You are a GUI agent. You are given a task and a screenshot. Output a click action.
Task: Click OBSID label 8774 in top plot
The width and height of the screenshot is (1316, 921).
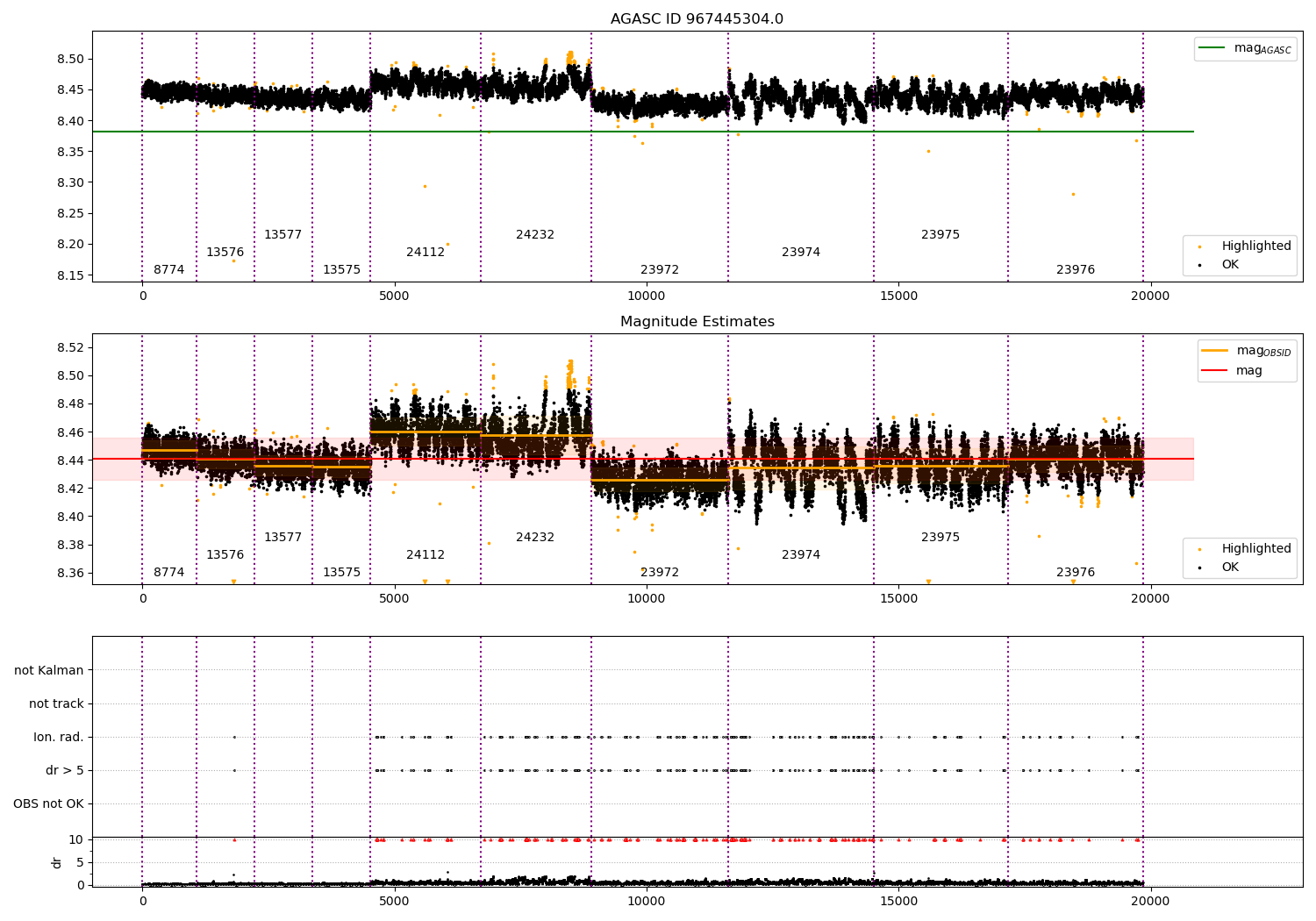click(x=169, y=270)
